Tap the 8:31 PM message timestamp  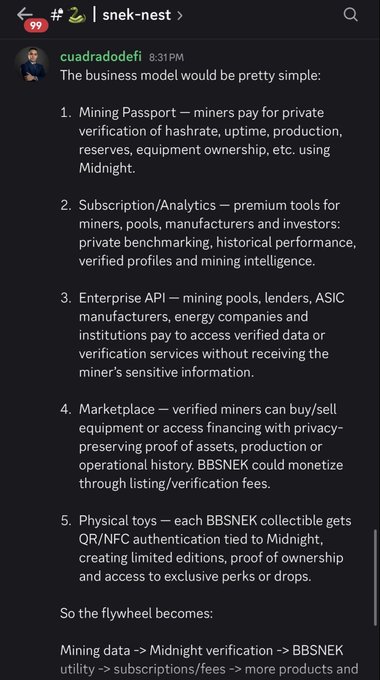click(166, 57)
